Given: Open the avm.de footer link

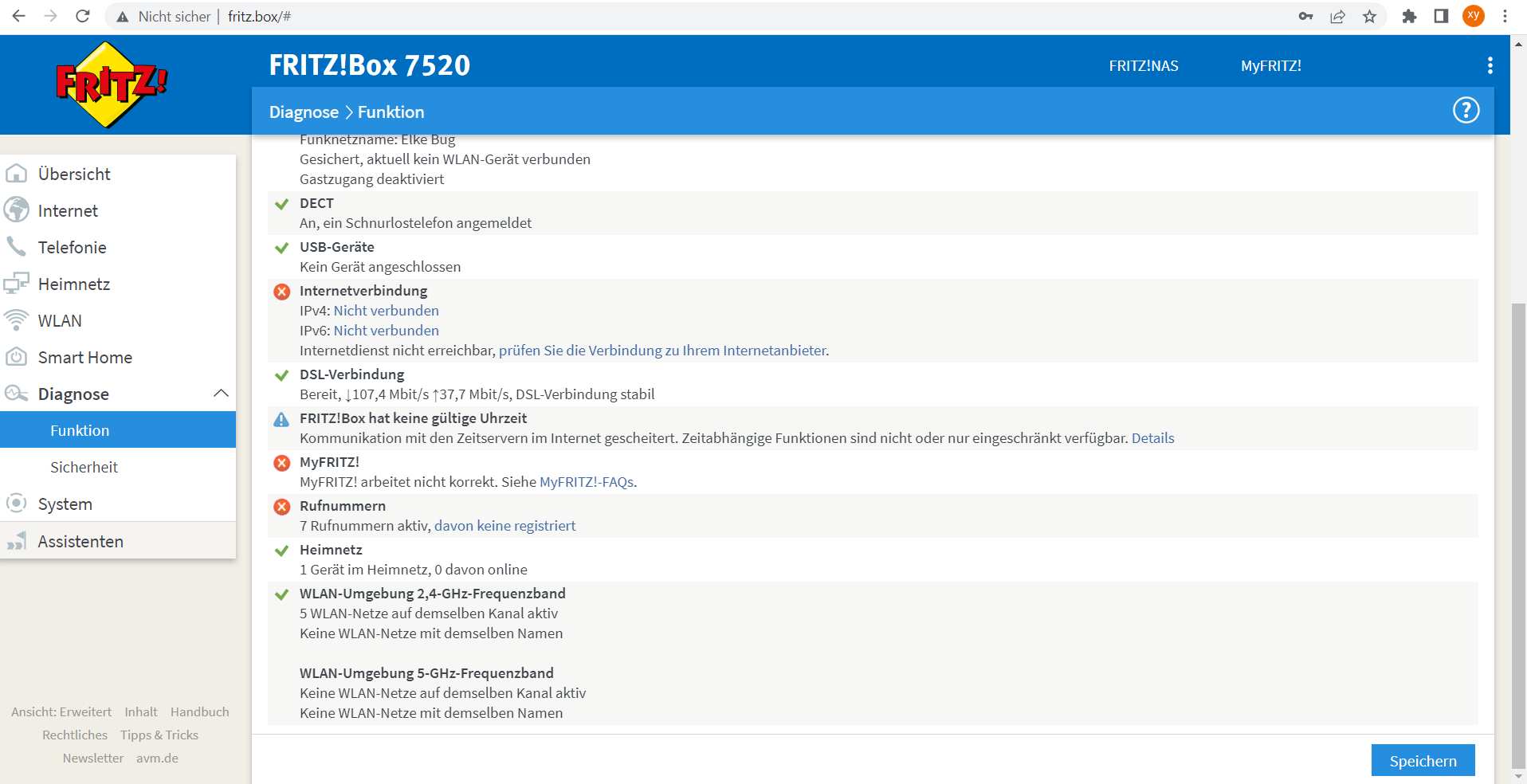Looking at the screenshot, I should (157, 758).
